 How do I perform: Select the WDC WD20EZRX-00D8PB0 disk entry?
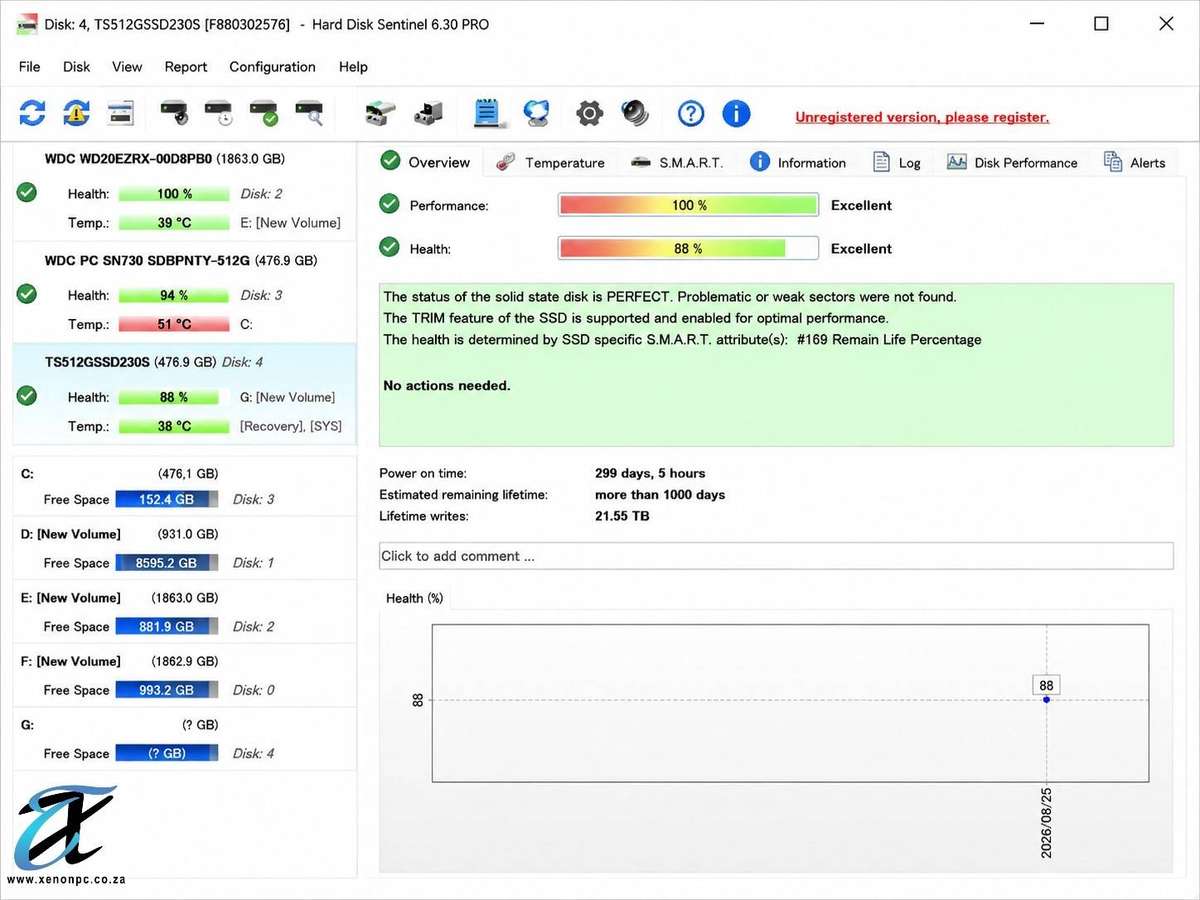coord(185,191)
